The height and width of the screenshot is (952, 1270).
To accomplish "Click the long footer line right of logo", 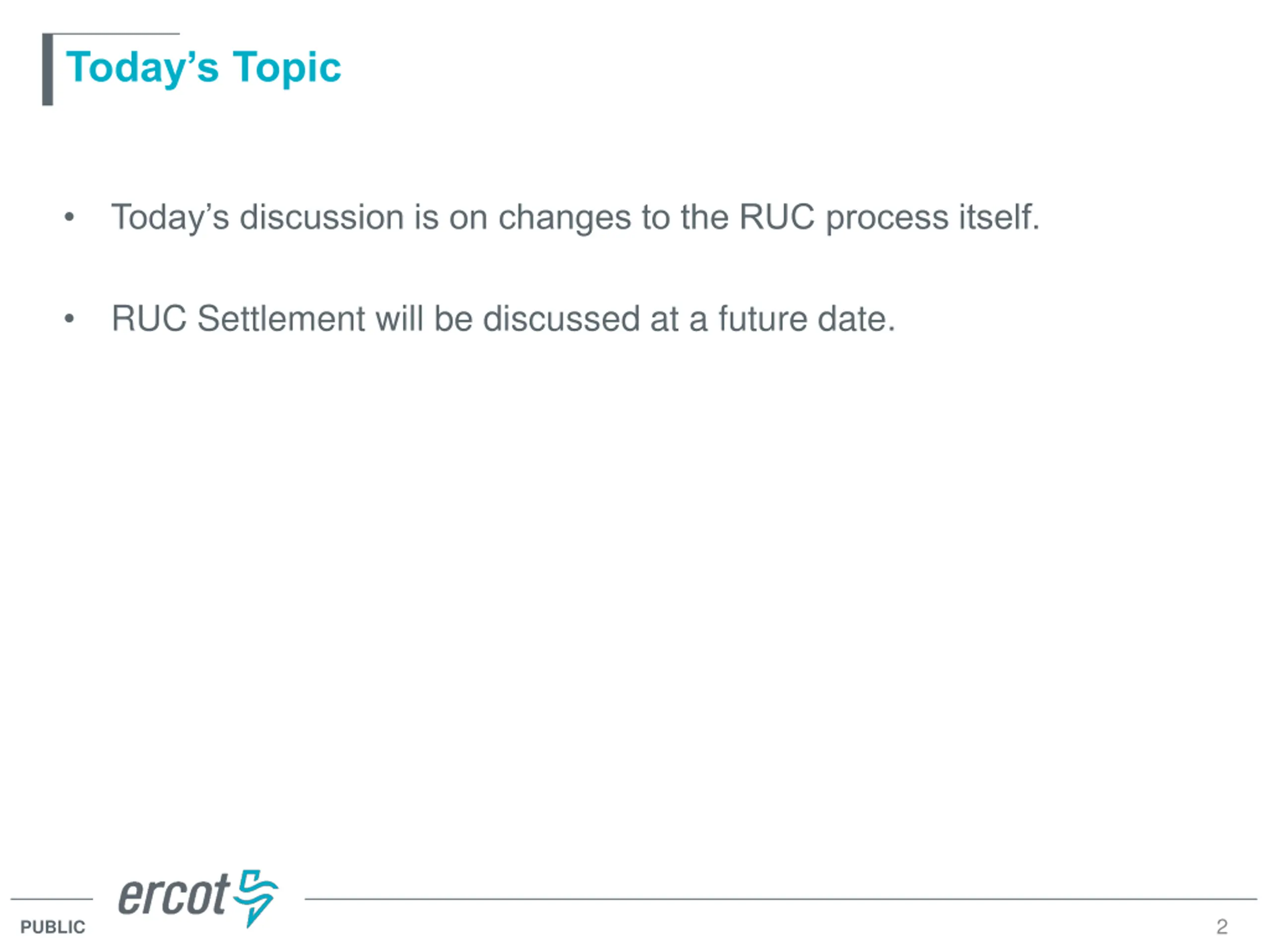I will pos(781,899).
